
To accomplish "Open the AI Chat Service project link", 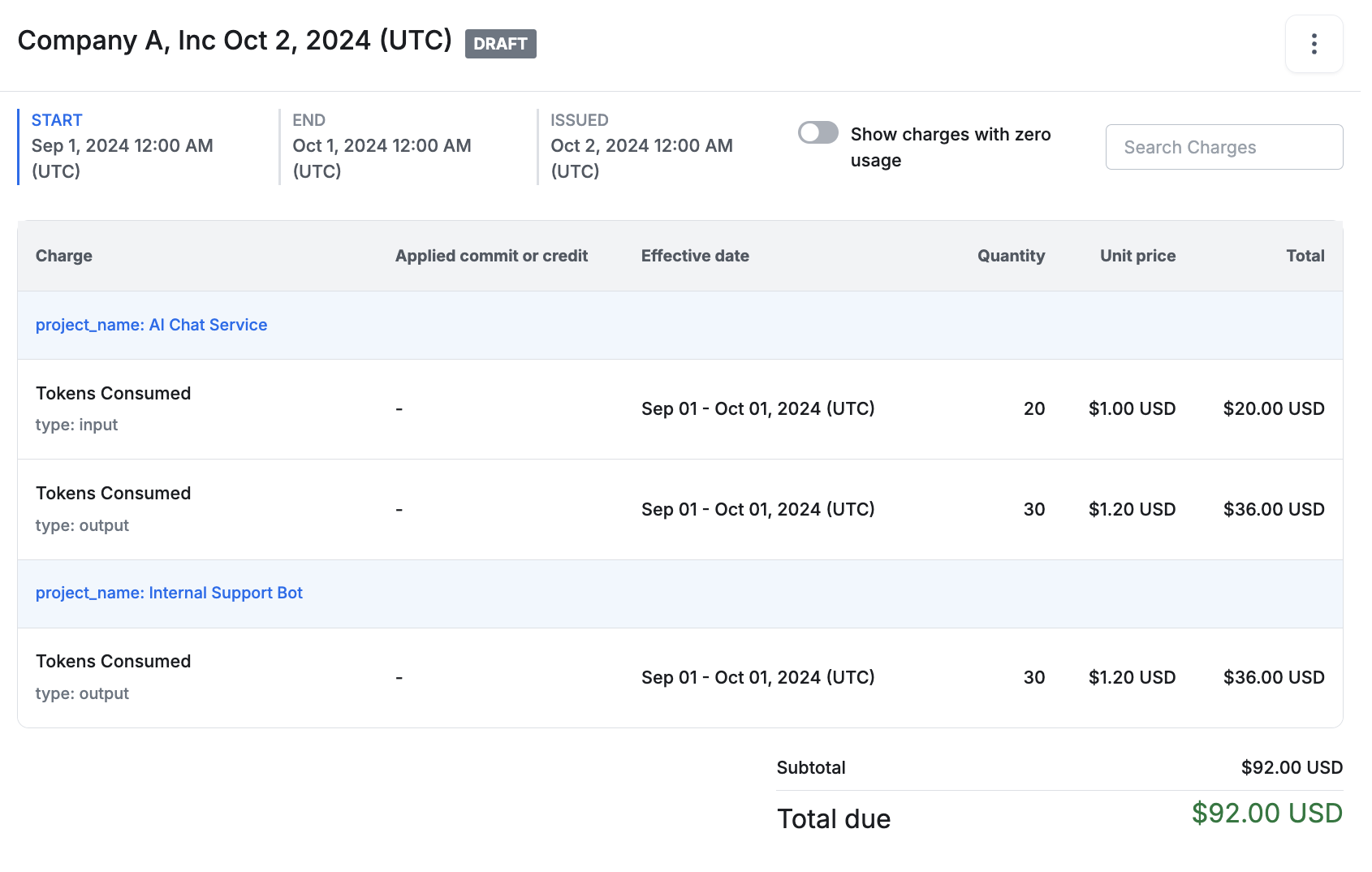I will 151,325.
